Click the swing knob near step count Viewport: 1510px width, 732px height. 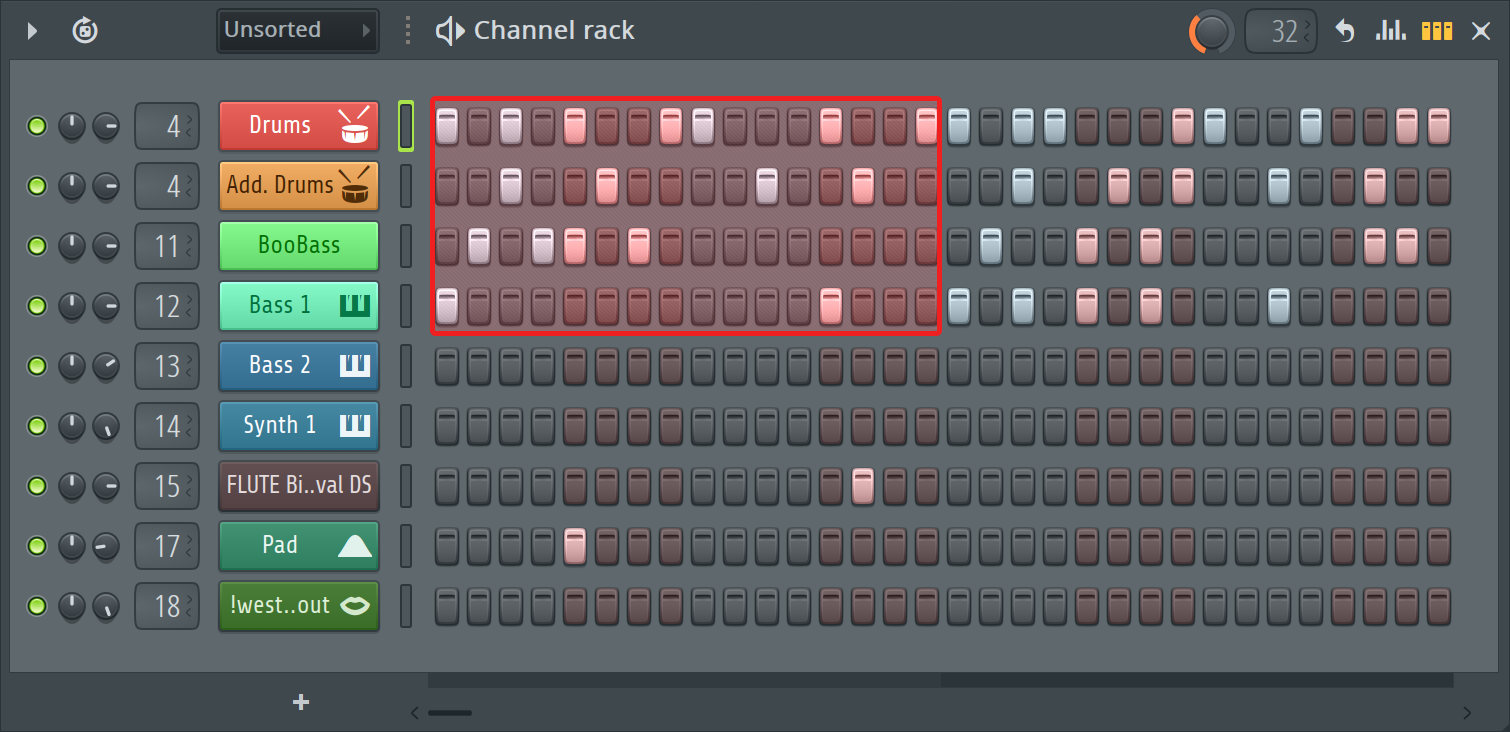click(x=1212, y=32)
